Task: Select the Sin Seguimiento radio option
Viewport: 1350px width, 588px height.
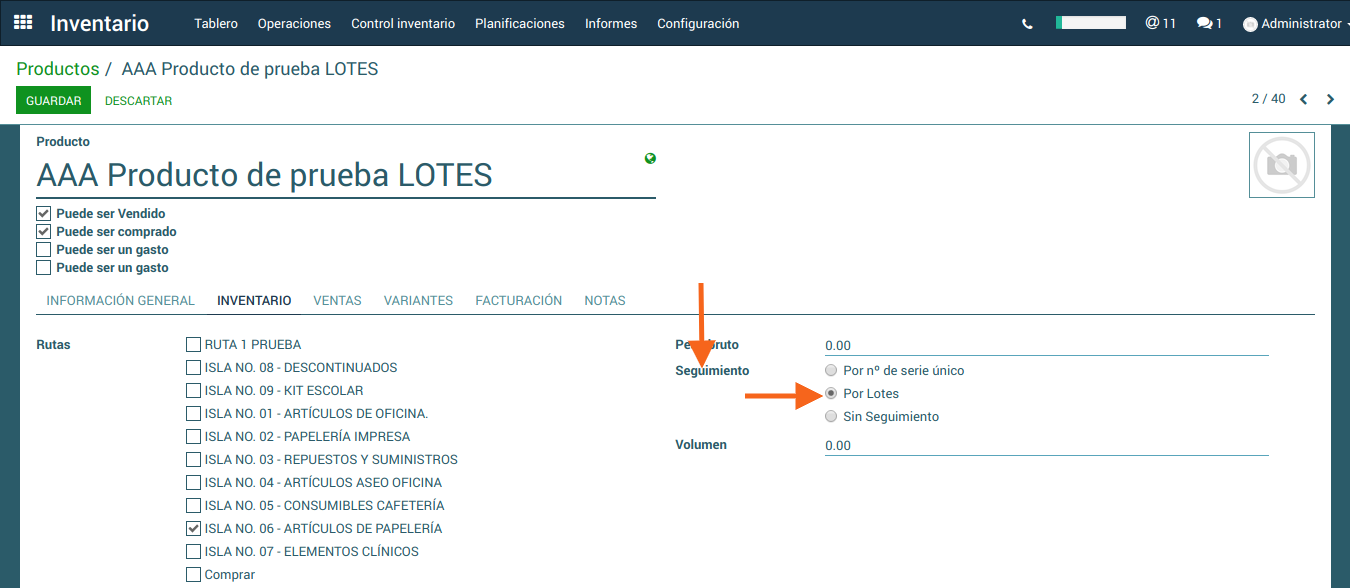Action: tap(831, 417)
